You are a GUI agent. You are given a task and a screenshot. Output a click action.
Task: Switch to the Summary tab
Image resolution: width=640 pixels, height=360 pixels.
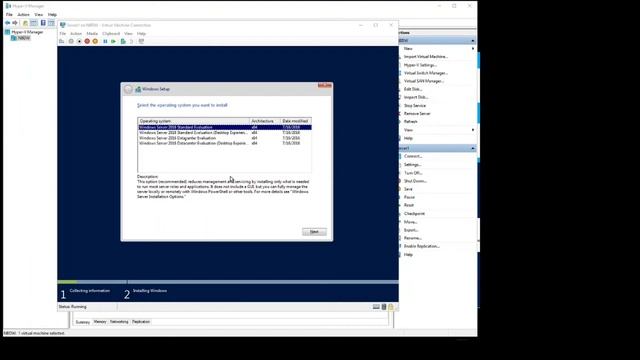pyautogui.click(x=82, y=322)
